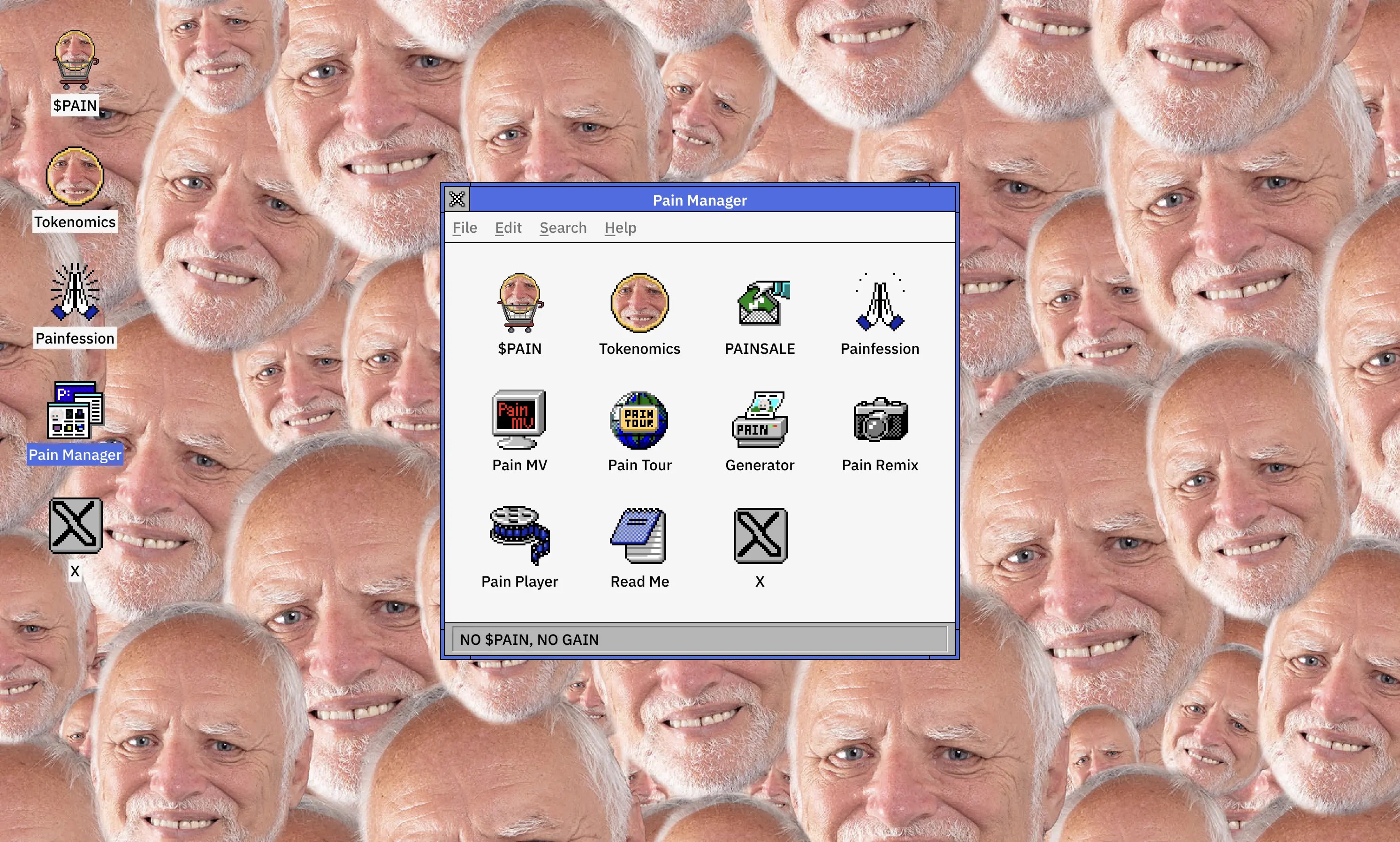Screen dimensions: 1400x842
Task: Open Painfession praying hands icon in window
Action: pyautogui.click(x=880, y=304)
